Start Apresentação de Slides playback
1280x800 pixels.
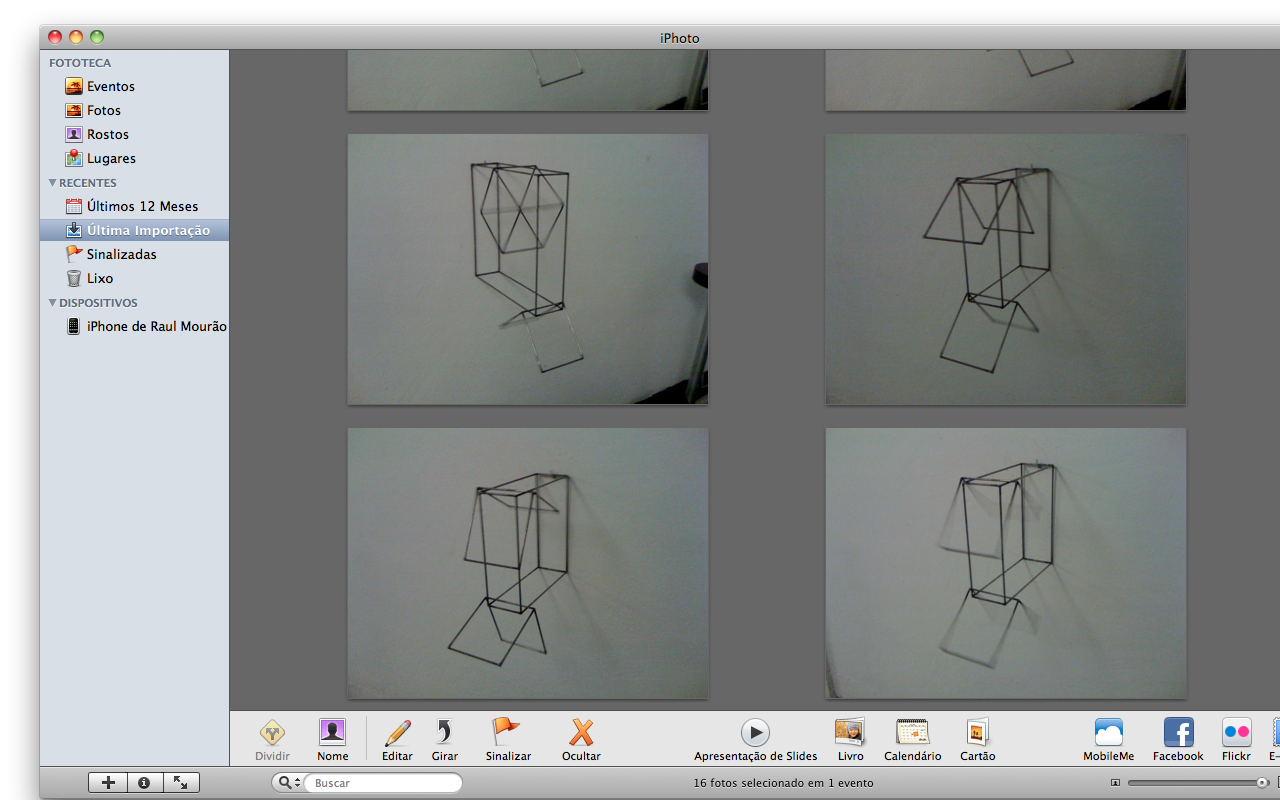pos(755,733)
